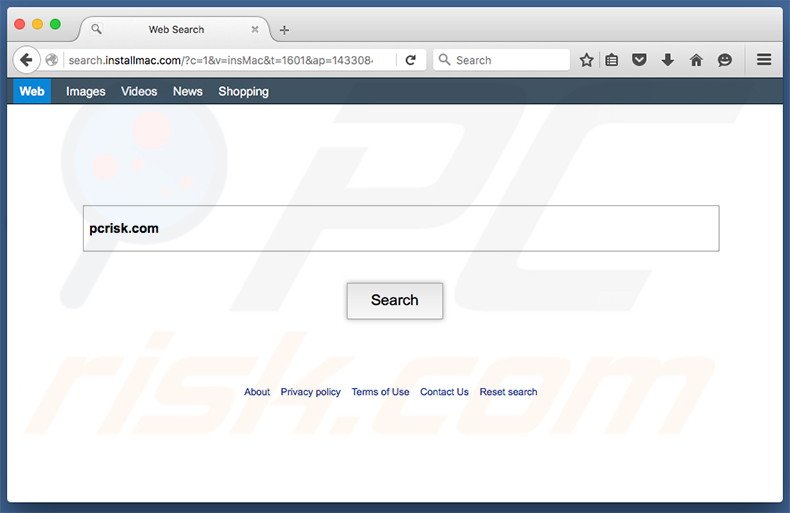The image size is (790, 513).
Task: Click the magnifier icon in browser search box
Action: pos(444,59)
